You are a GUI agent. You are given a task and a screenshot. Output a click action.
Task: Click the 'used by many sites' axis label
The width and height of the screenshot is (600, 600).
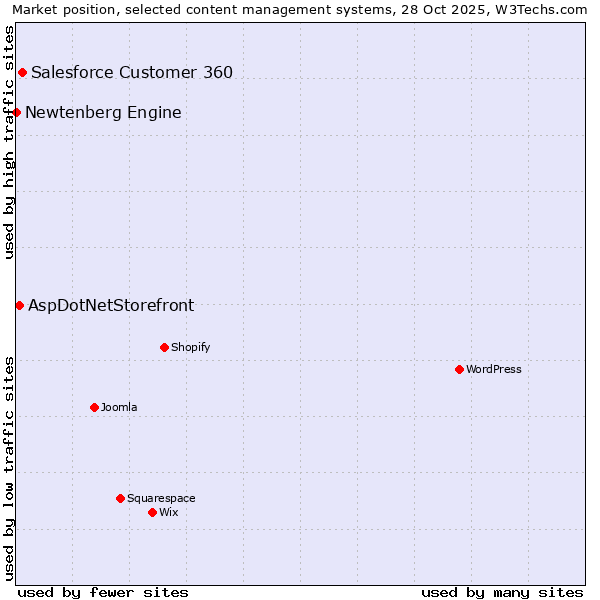tap(502, 592)
